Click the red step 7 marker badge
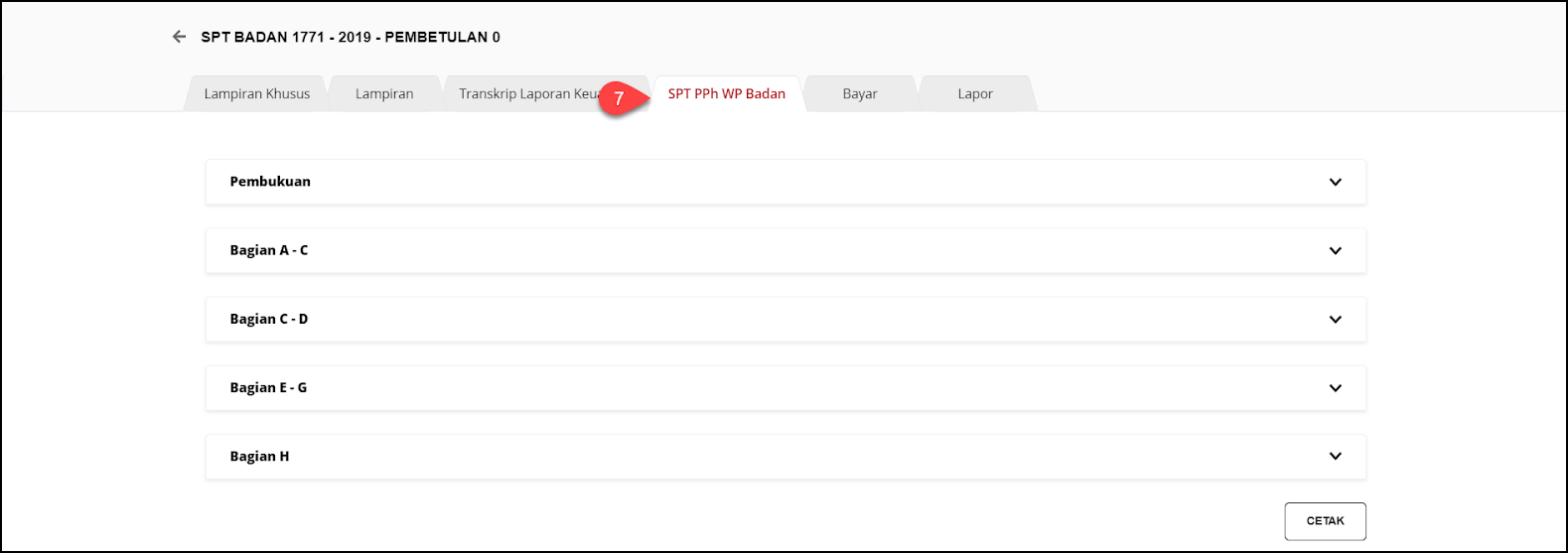Screen dimensions: 1568x553 click(x=618, y=98)
